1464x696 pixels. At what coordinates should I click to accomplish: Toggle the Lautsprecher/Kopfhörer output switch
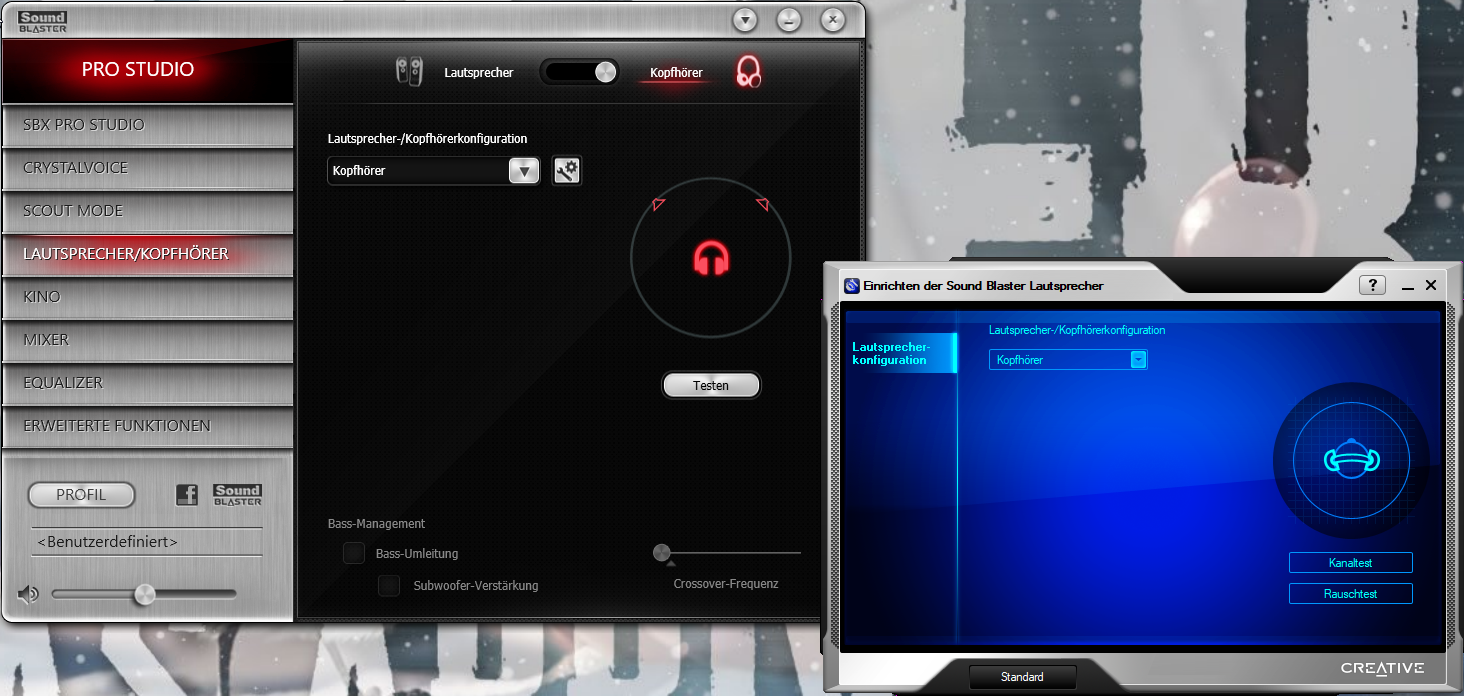(580, 72)
